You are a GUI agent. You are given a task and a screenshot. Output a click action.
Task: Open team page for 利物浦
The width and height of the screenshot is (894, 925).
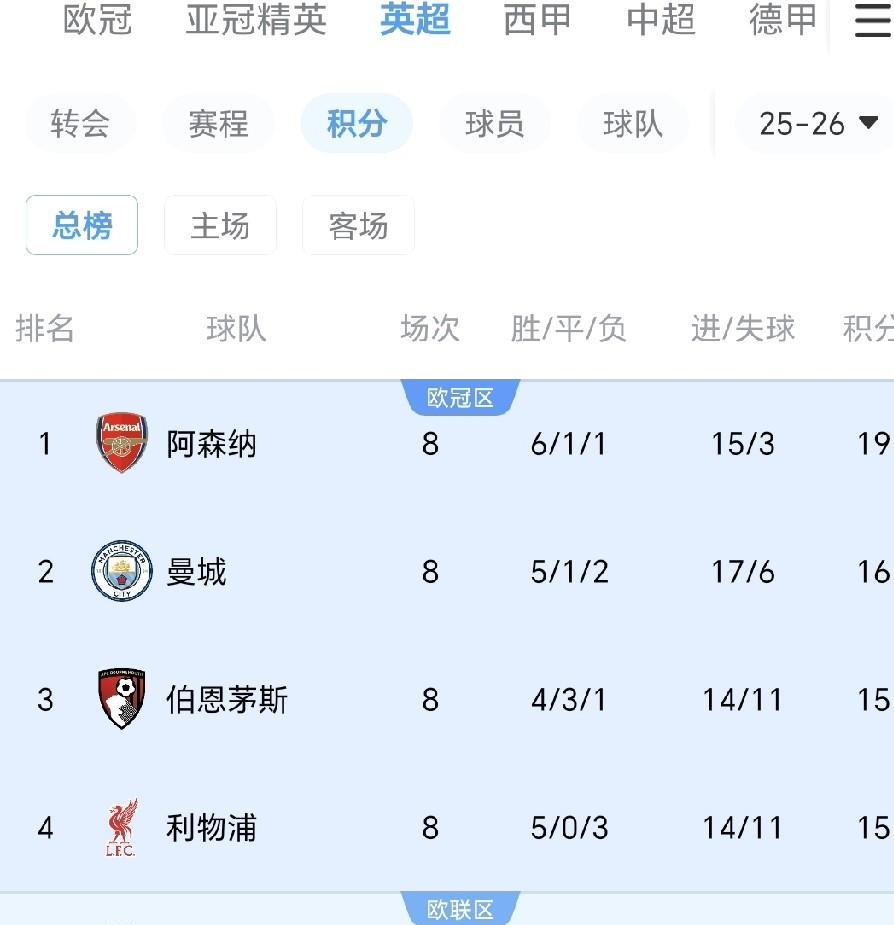pyautogui.click(x=211, y=828)
